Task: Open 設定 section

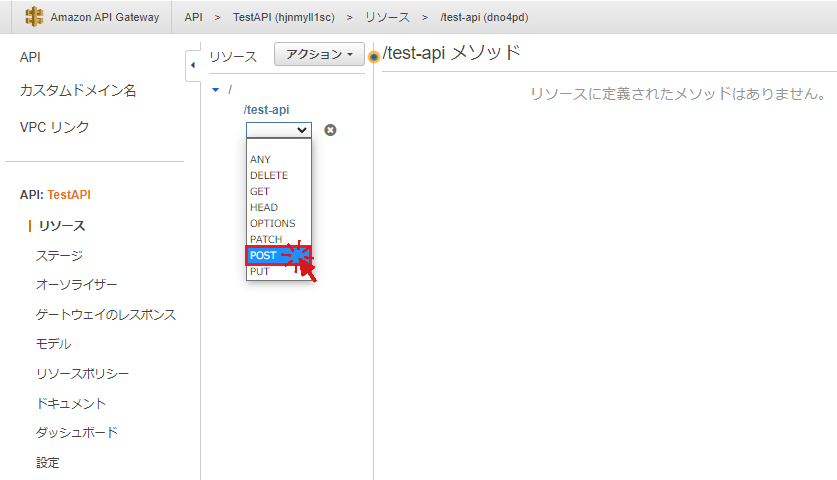Action: (48, 462)
